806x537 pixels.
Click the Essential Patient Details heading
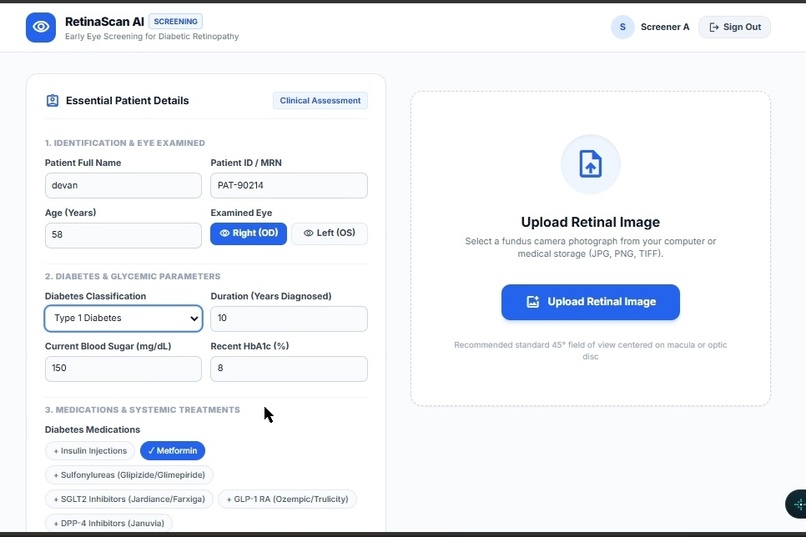point(127,101)
